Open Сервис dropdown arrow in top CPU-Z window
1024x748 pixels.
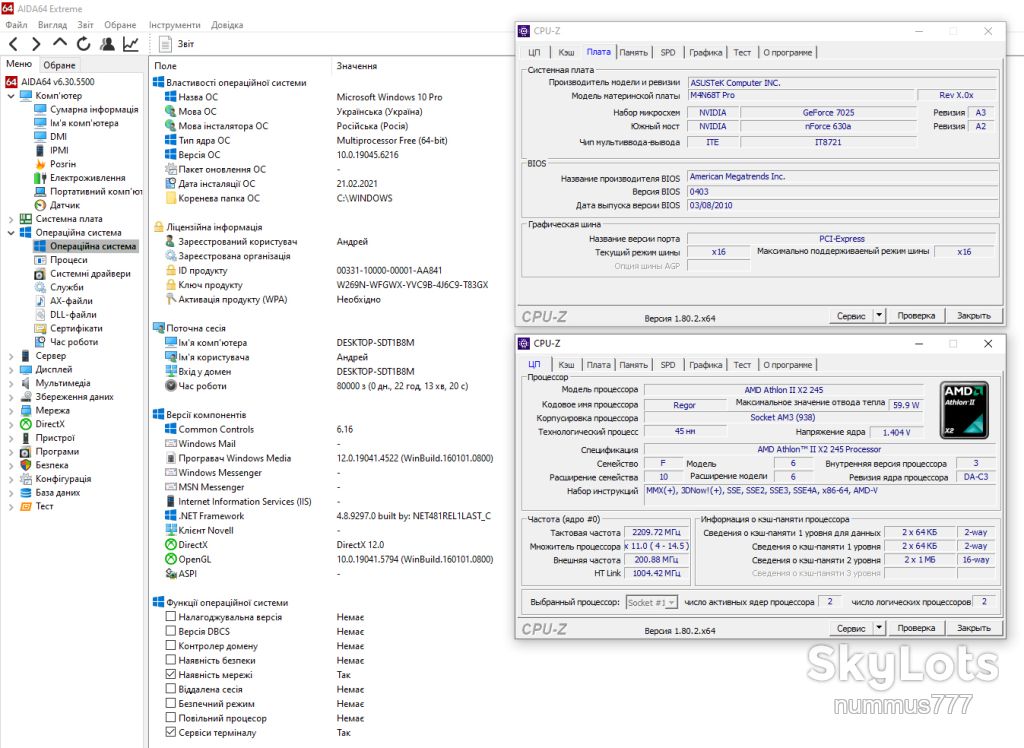[x=879, y=316]
